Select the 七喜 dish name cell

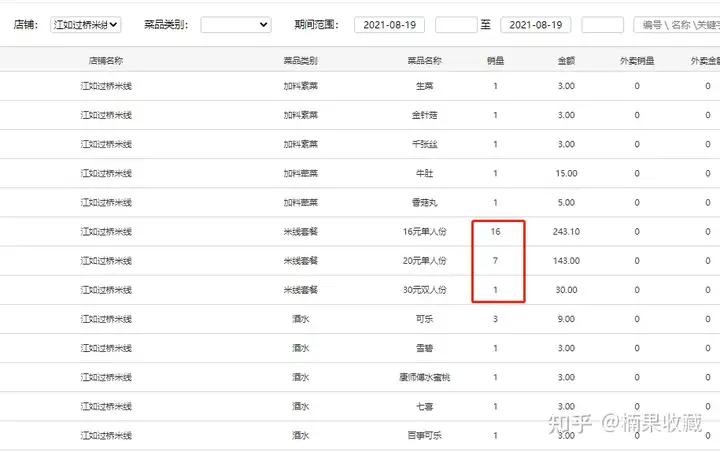[x=424, y=407]
